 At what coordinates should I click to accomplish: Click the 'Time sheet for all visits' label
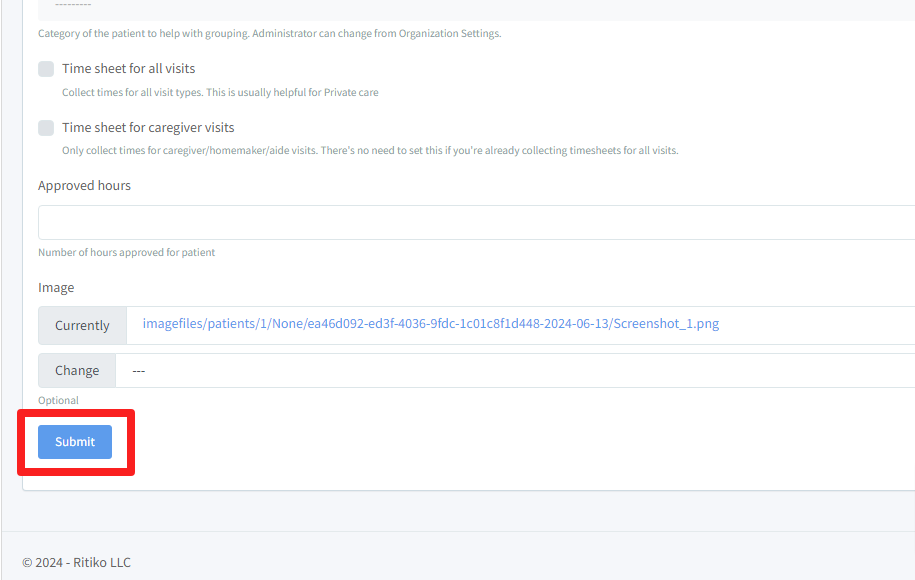click(x=128, y=69)
